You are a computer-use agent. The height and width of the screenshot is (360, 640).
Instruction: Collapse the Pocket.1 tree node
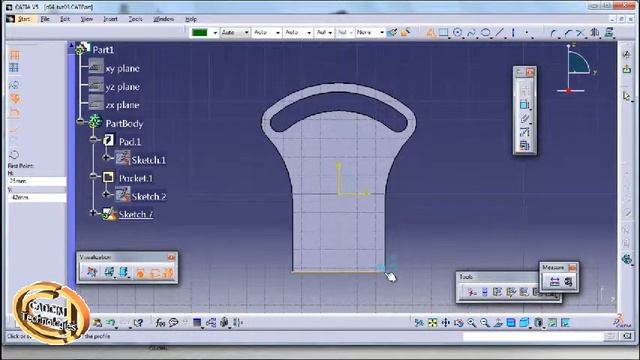pyautogui.click(x=93, y=176)
